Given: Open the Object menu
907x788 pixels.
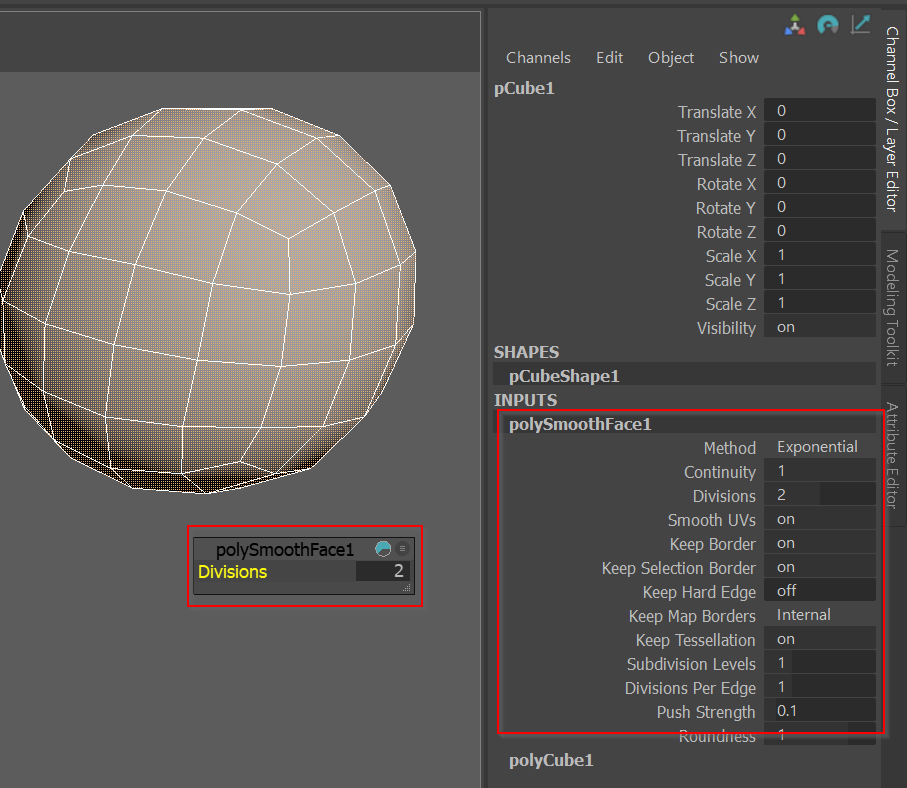Looking at the screenshot, I should [671, 57].
